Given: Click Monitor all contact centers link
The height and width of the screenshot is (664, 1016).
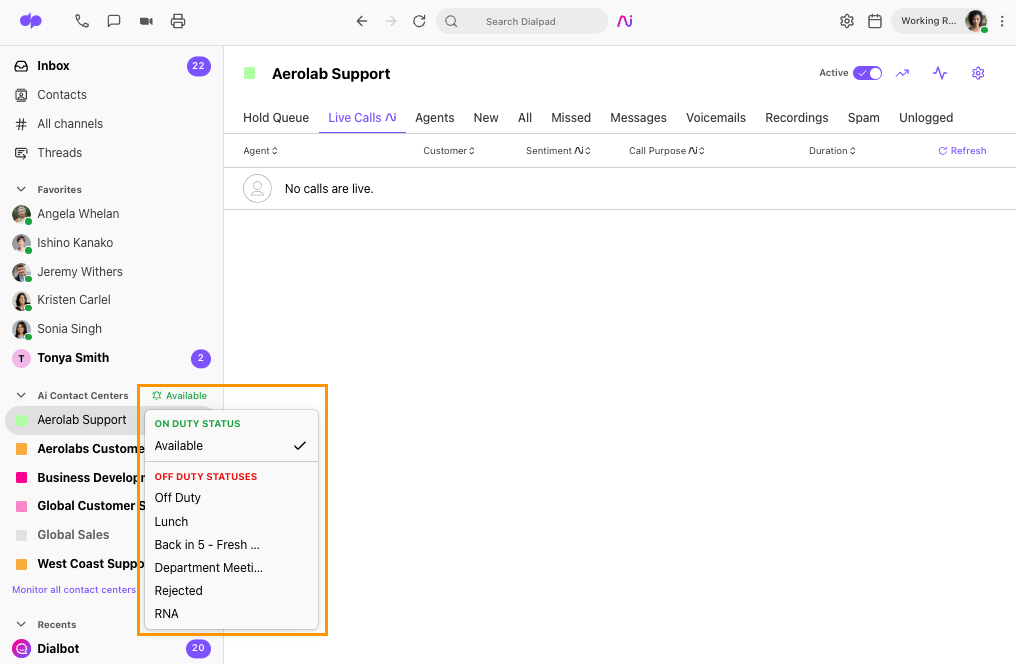Looking at the screenshot, I should 74,590.
